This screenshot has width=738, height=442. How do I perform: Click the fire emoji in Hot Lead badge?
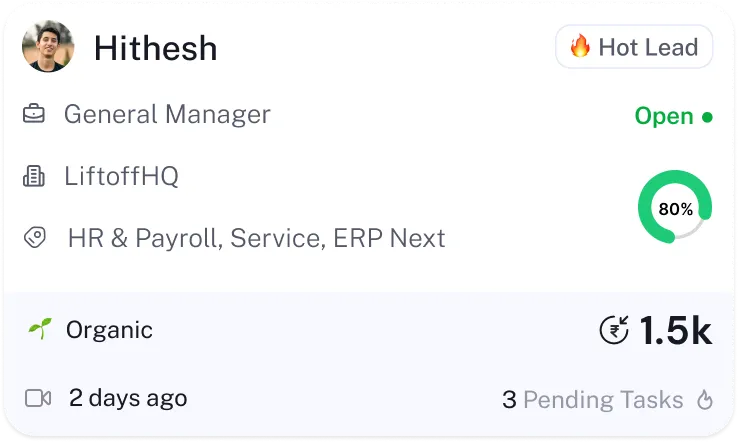coord(580,47)
